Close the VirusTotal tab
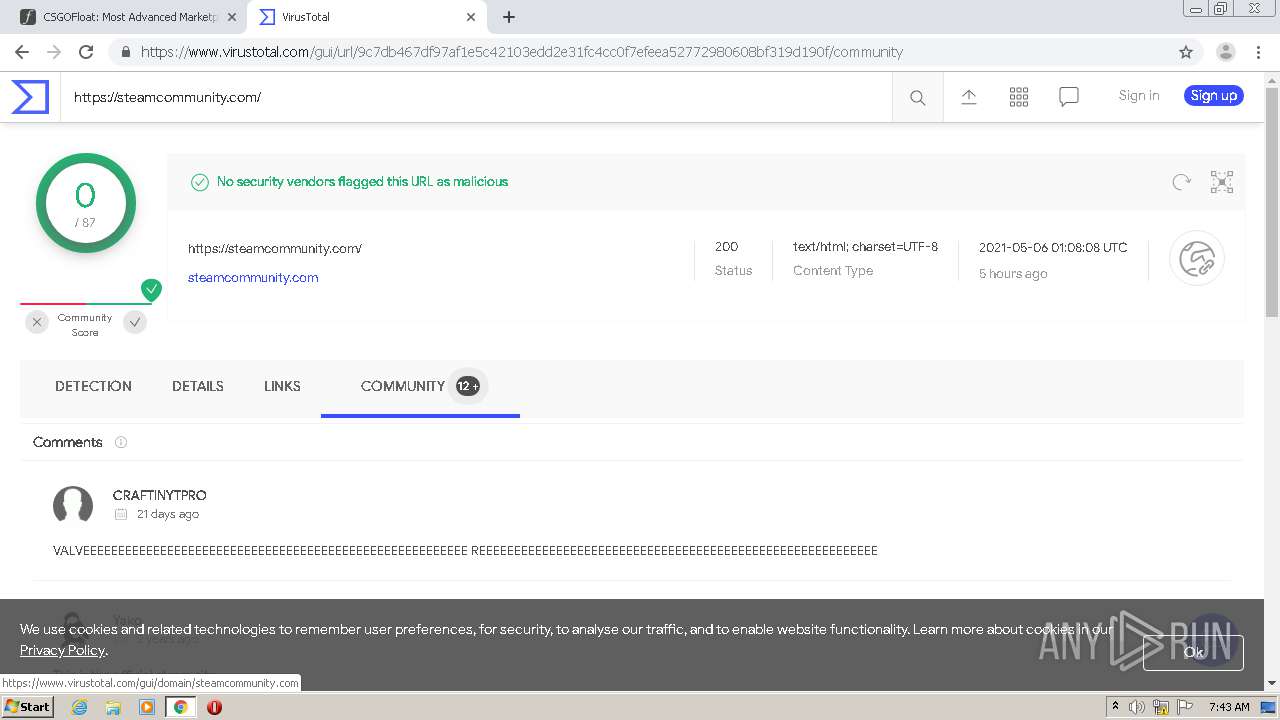The height and width of the screenshot is (720, 1280). pyautogui.click(x=471, y=17)
